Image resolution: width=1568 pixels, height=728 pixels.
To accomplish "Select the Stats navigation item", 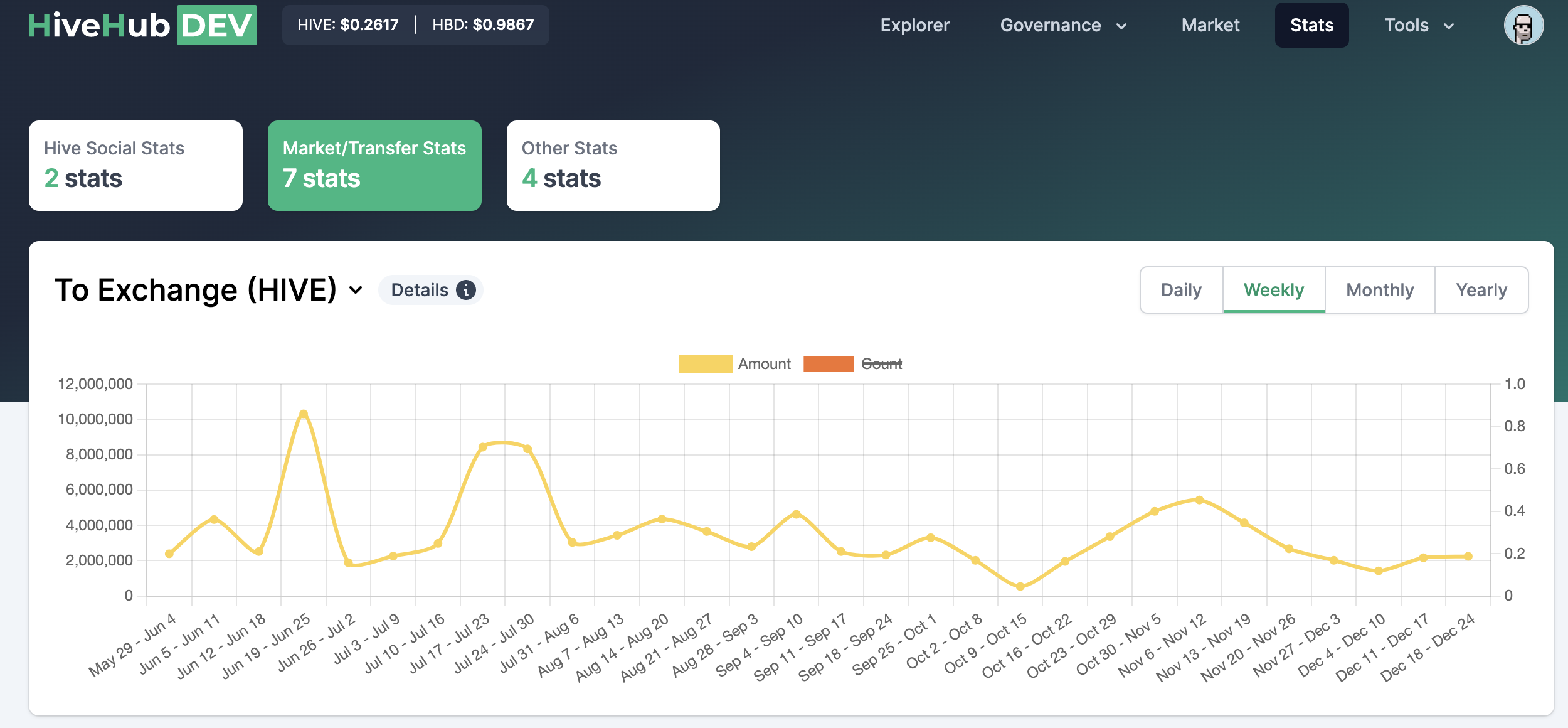I will pyautogui.click(x=1311, y=25).
